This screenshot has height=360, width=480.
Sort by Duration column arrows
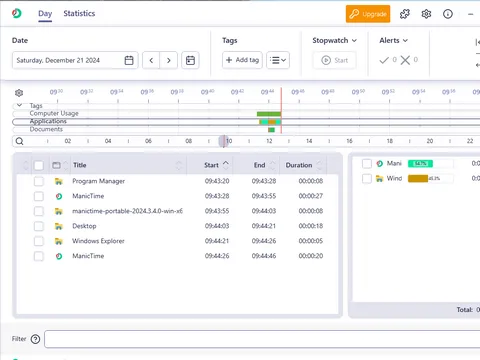click(x=319, y=165)
